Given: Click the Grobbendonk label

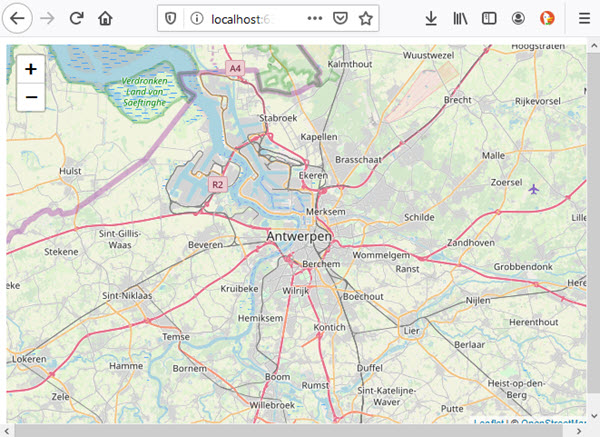Looking at the screenshot, I should coord(523,266).
